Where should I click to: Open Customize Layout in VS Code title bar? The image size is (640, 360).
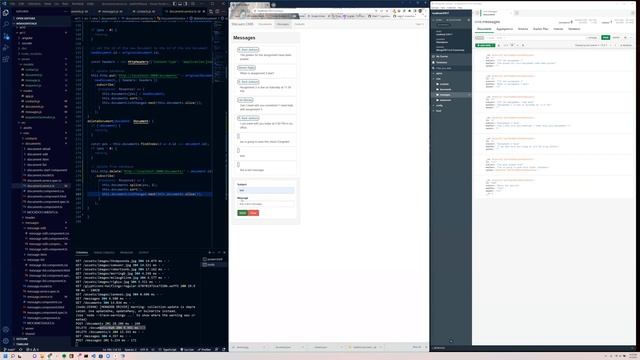pyautogui.click(x=192, y=4)
